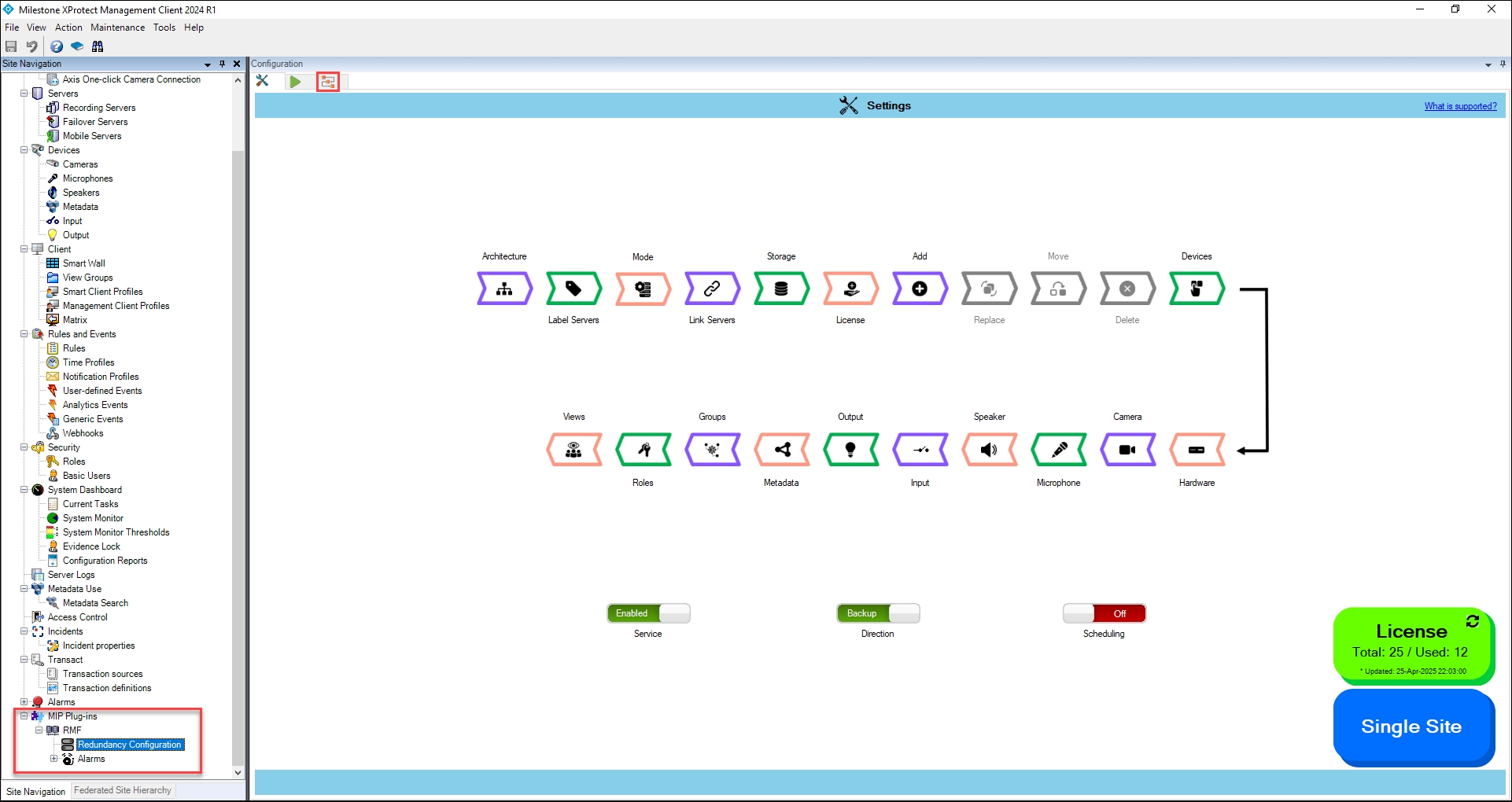Viewport: 1512px width, 802px height.
Task: Toggle the Service Enabled switch
Action: pos(648,613)
